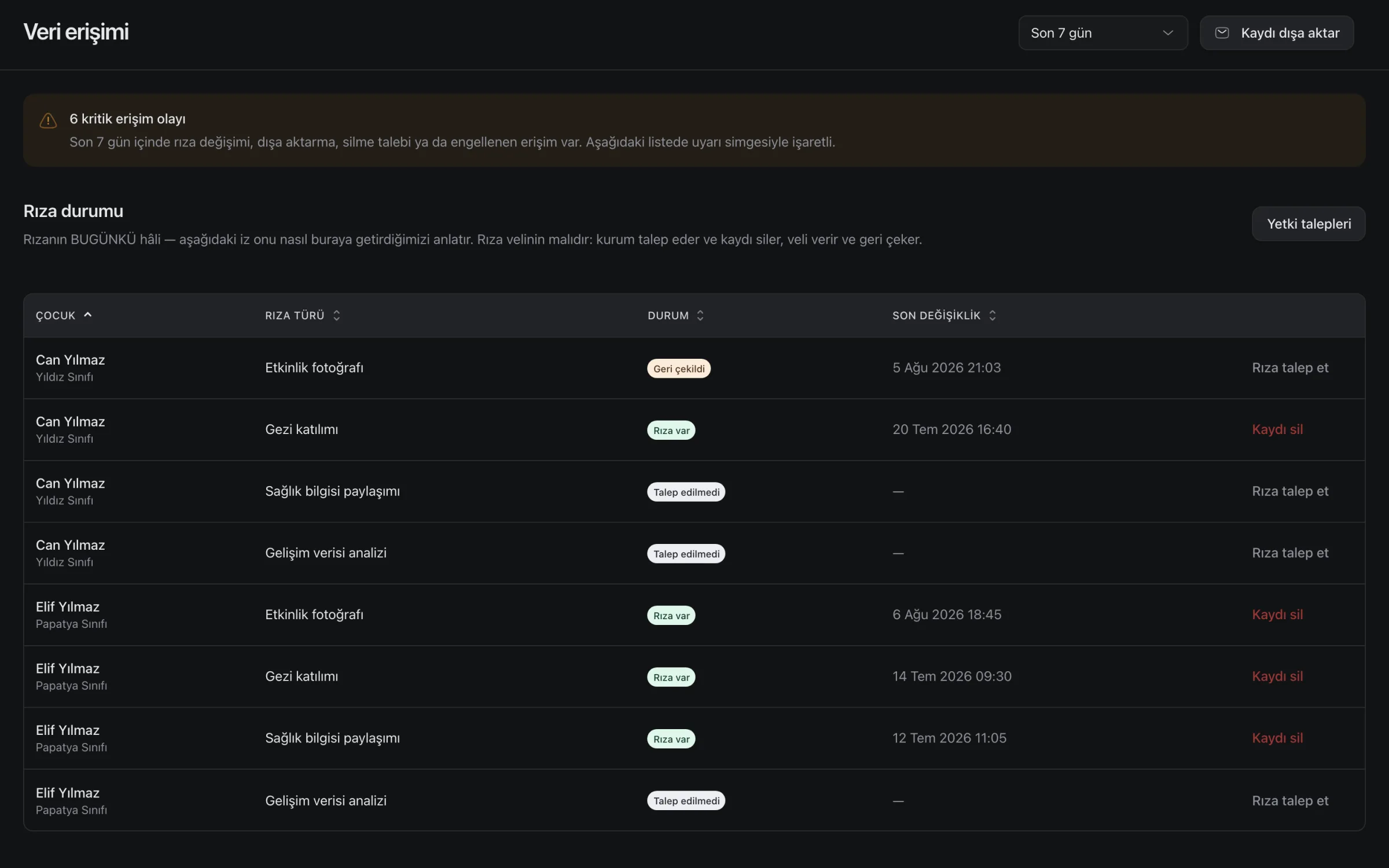Click sort arrows icon beside Durum
This screenshot has width=1389, height=868.
700,315
